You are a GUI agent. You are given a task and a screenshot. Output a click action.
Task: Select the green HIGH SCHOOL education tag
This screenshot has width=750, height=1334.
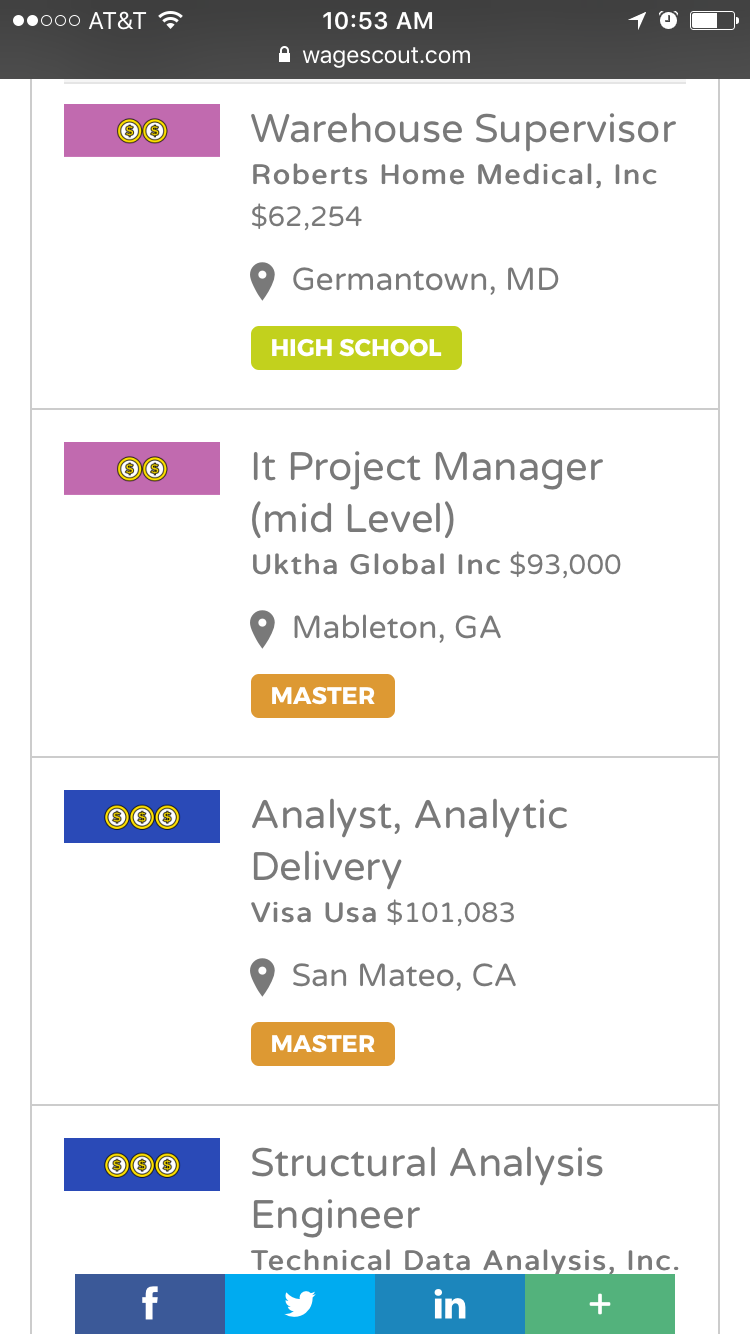tap(356, 348)
